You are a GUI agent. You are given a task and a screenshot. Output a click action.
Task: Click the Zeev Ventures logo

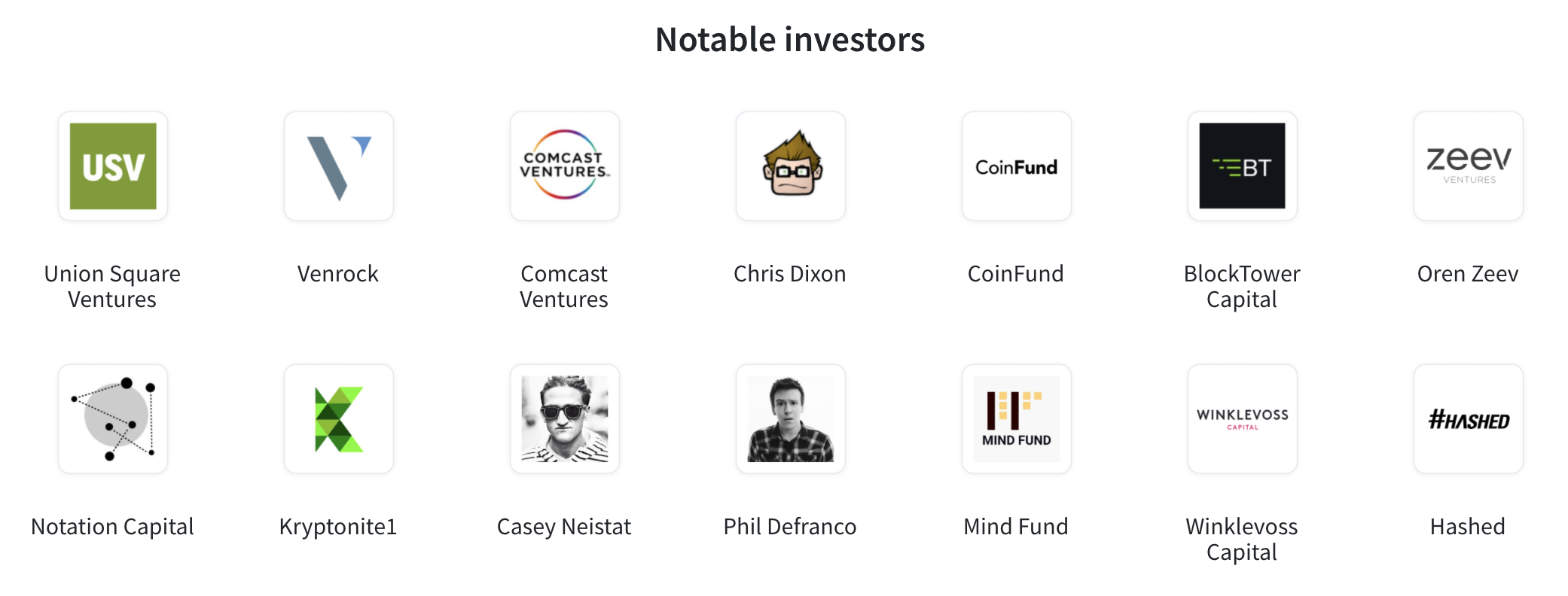[1469, 166]
